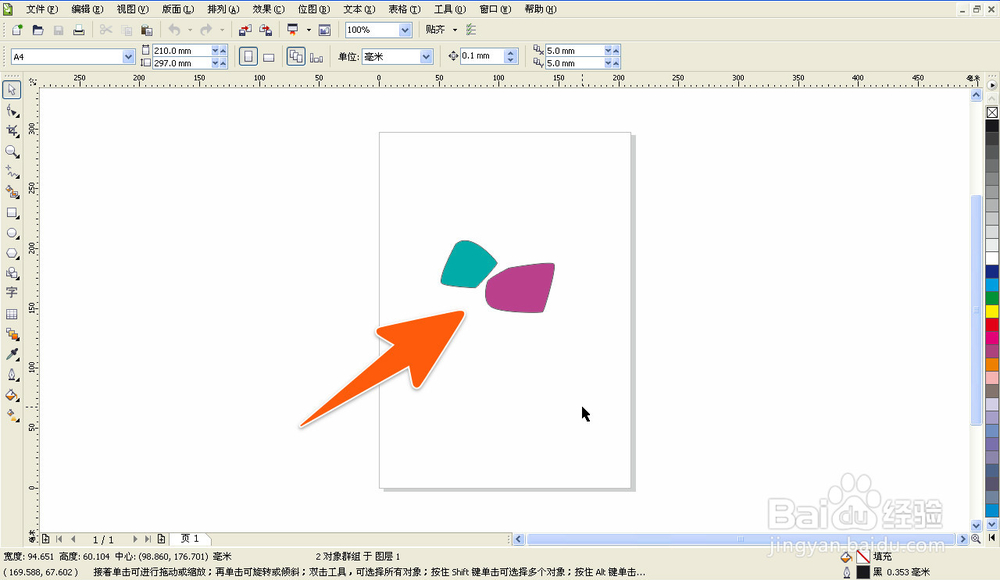Open the 视图 (View) menu
Screen dimensions: 1000x580
[132, 9]
